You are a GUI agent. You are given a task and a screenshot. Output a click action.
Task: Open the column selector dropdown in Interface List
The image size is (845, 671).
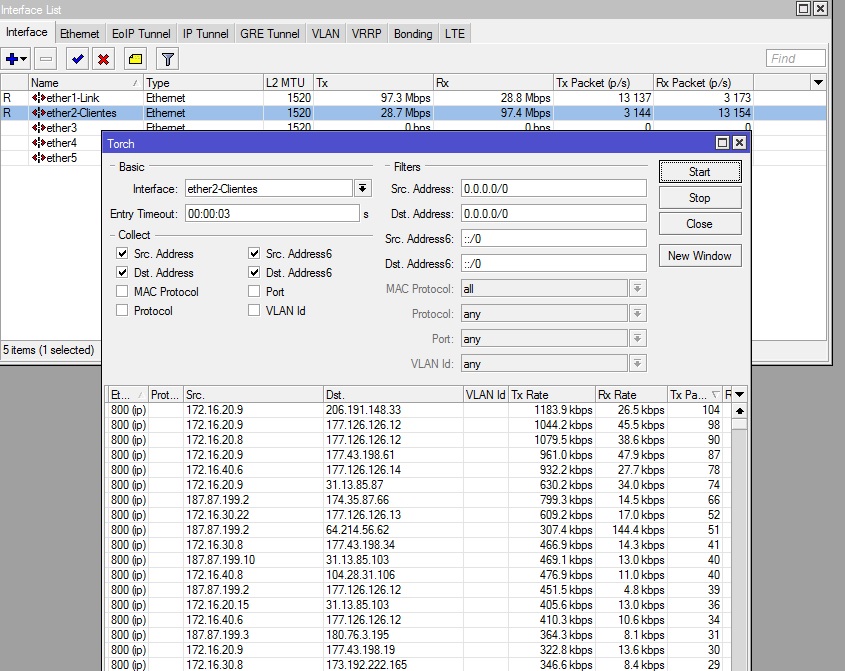tap(819, 83)
